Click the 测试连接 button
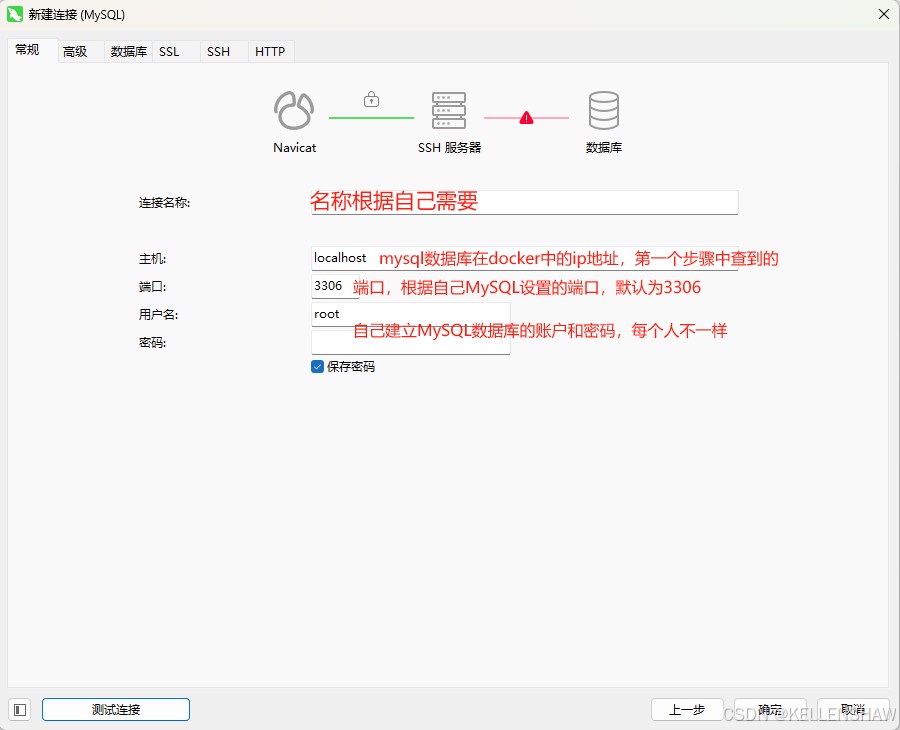This screenshot has height=730, width=900. tap(116, 709)
